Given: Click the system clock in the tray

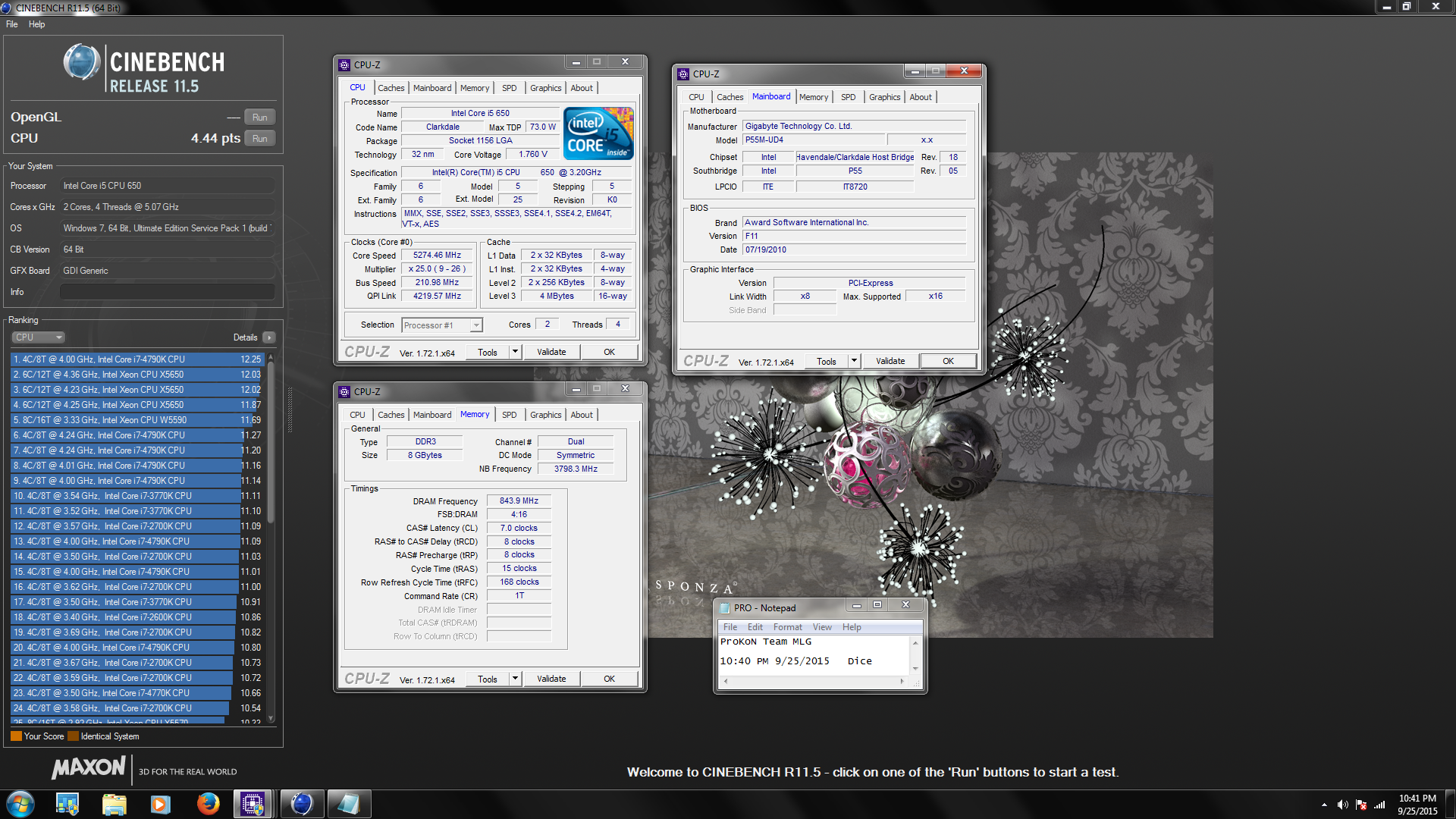Looking at the screenshot, I should (x=1417, y=805).
